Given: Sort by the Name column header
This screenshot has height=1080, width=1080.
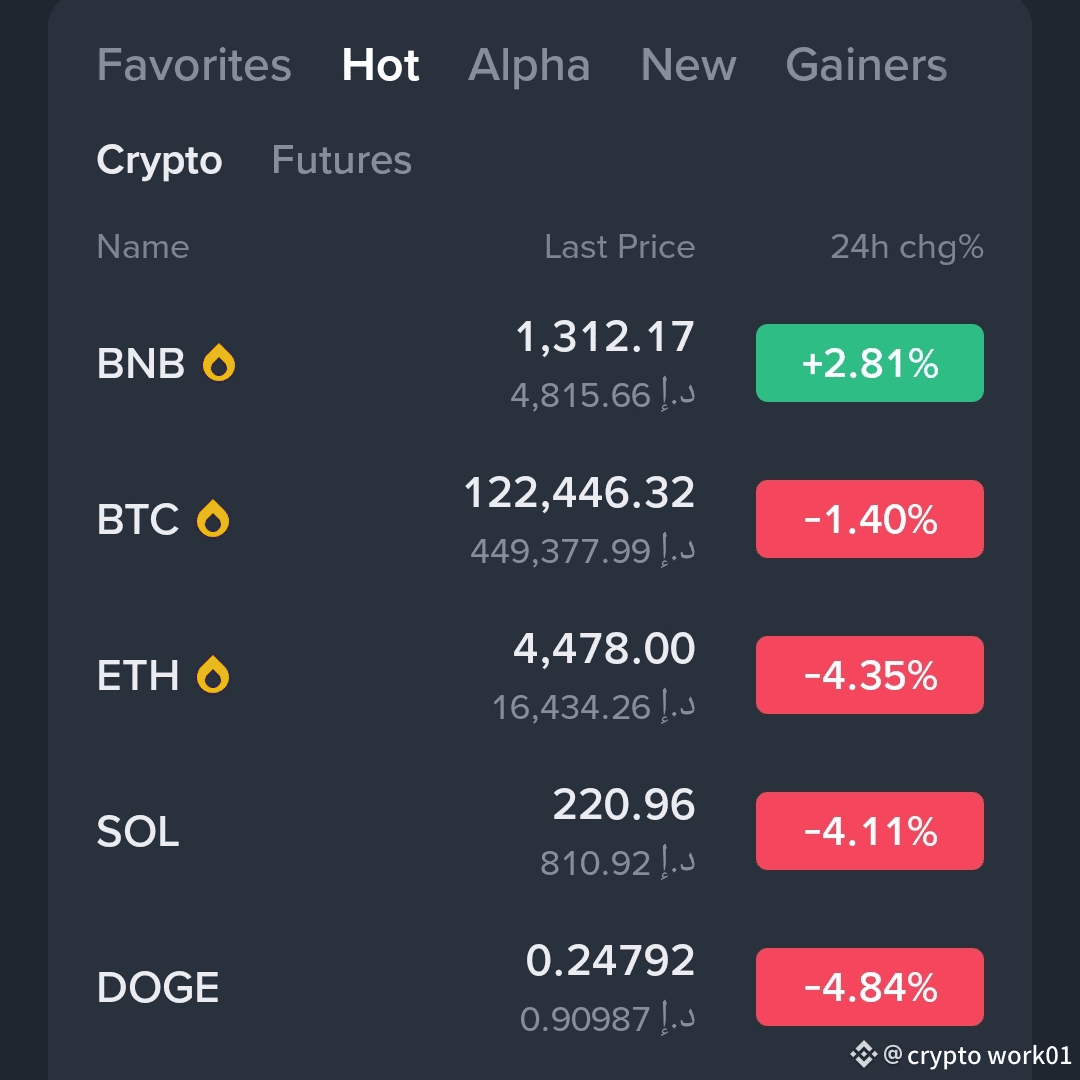Looking at the screenshot, I should pyautogui.click(x=143, y=247).
